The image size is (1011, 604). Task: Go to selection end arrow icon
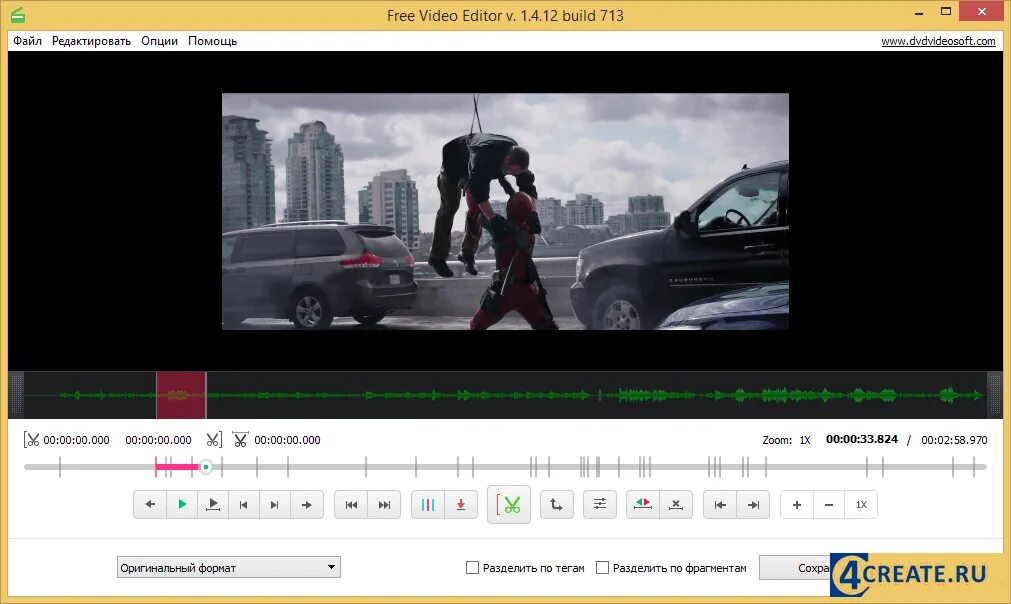753,505
